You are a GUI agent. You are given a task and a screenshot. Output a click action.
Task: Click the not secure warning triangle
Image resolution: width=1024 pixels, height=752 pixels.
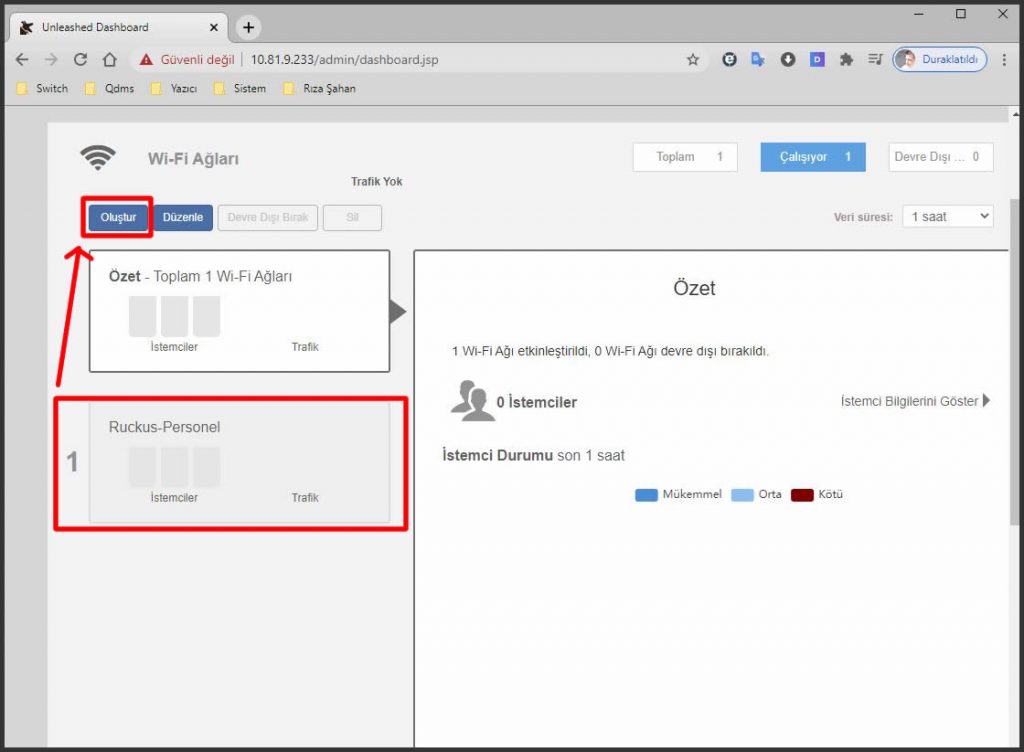coord(146,59)
